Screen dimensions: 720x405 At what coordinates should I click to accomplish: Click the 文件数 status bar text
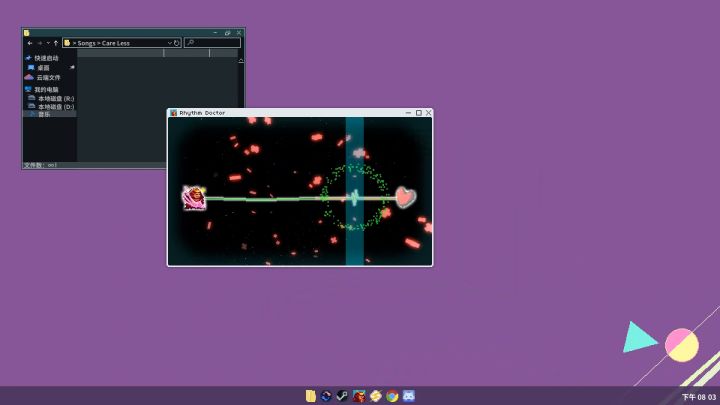40,165
